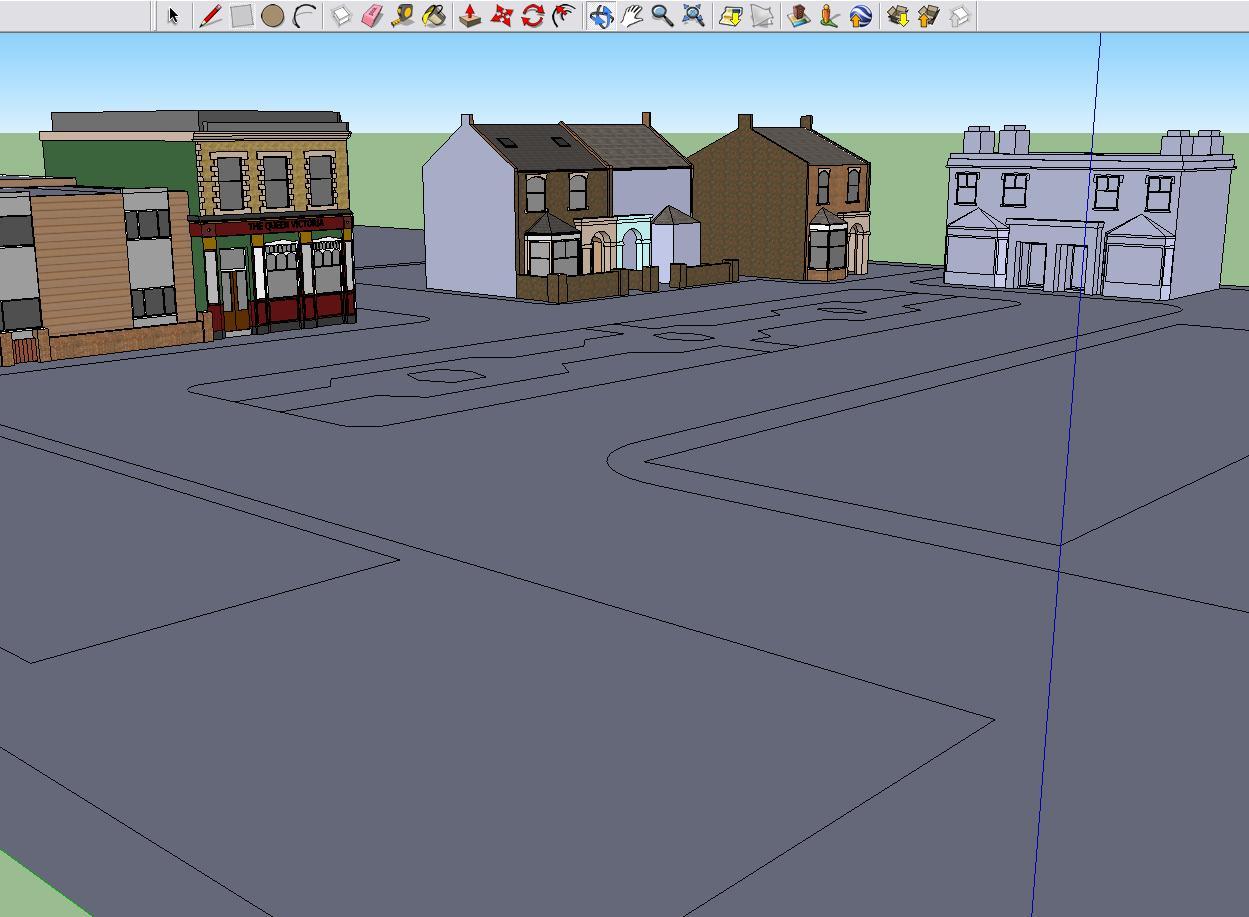Activate the Circle tool
This screenshot has height=917, width=1249.
point(272,16)
